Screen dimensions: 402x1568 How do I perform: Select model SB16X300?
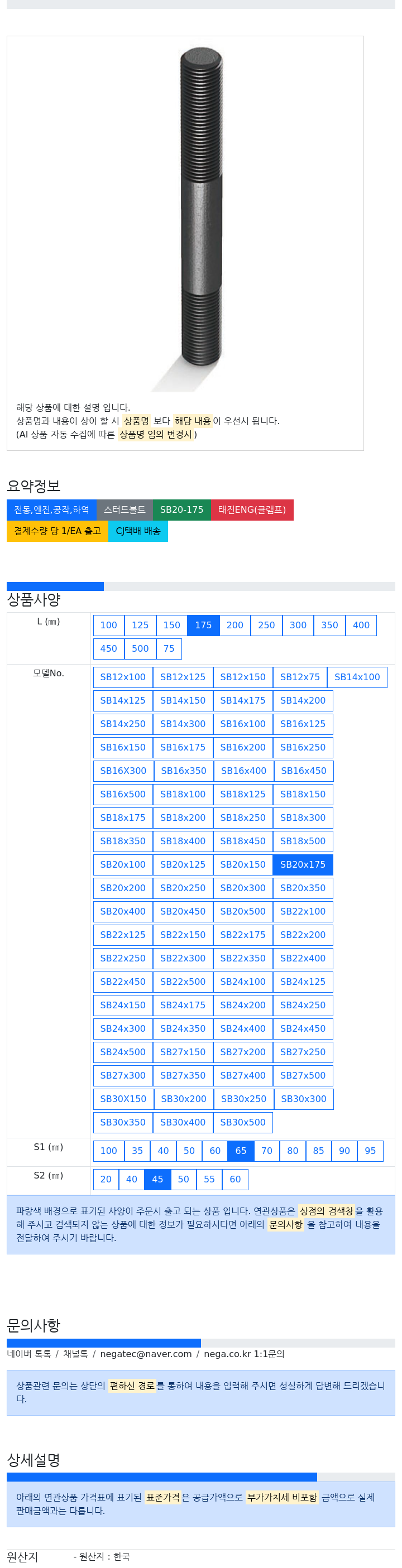pos(123,771)
